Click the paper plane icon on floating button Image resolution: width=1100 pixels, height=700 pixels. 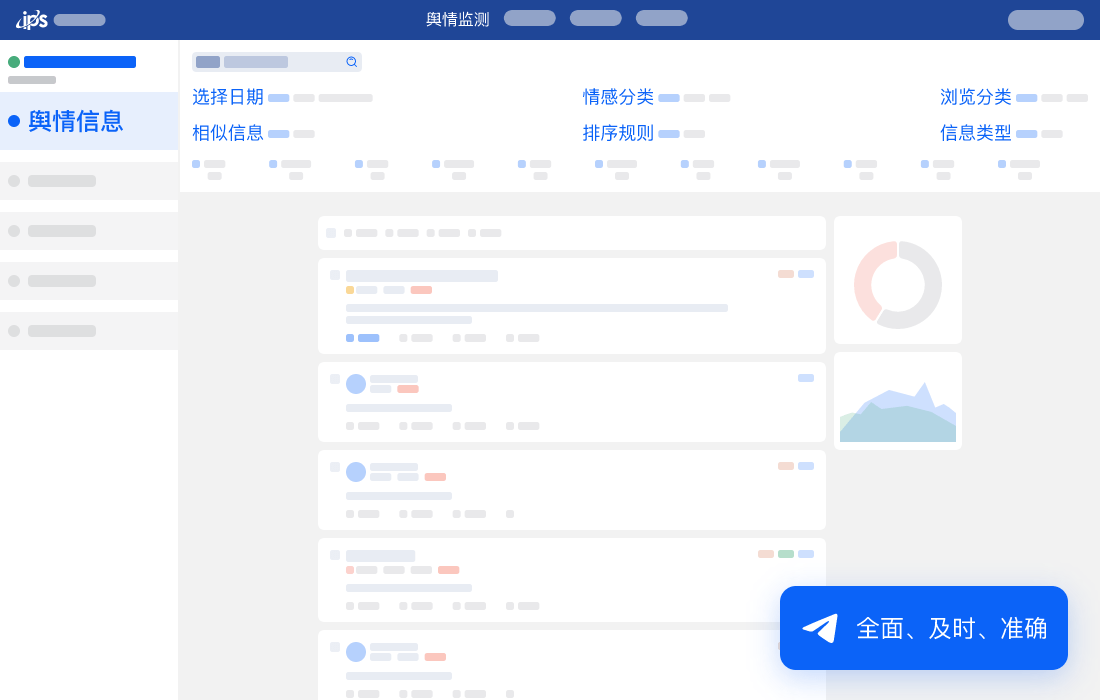pyautogui.click(x=820, y=628)
